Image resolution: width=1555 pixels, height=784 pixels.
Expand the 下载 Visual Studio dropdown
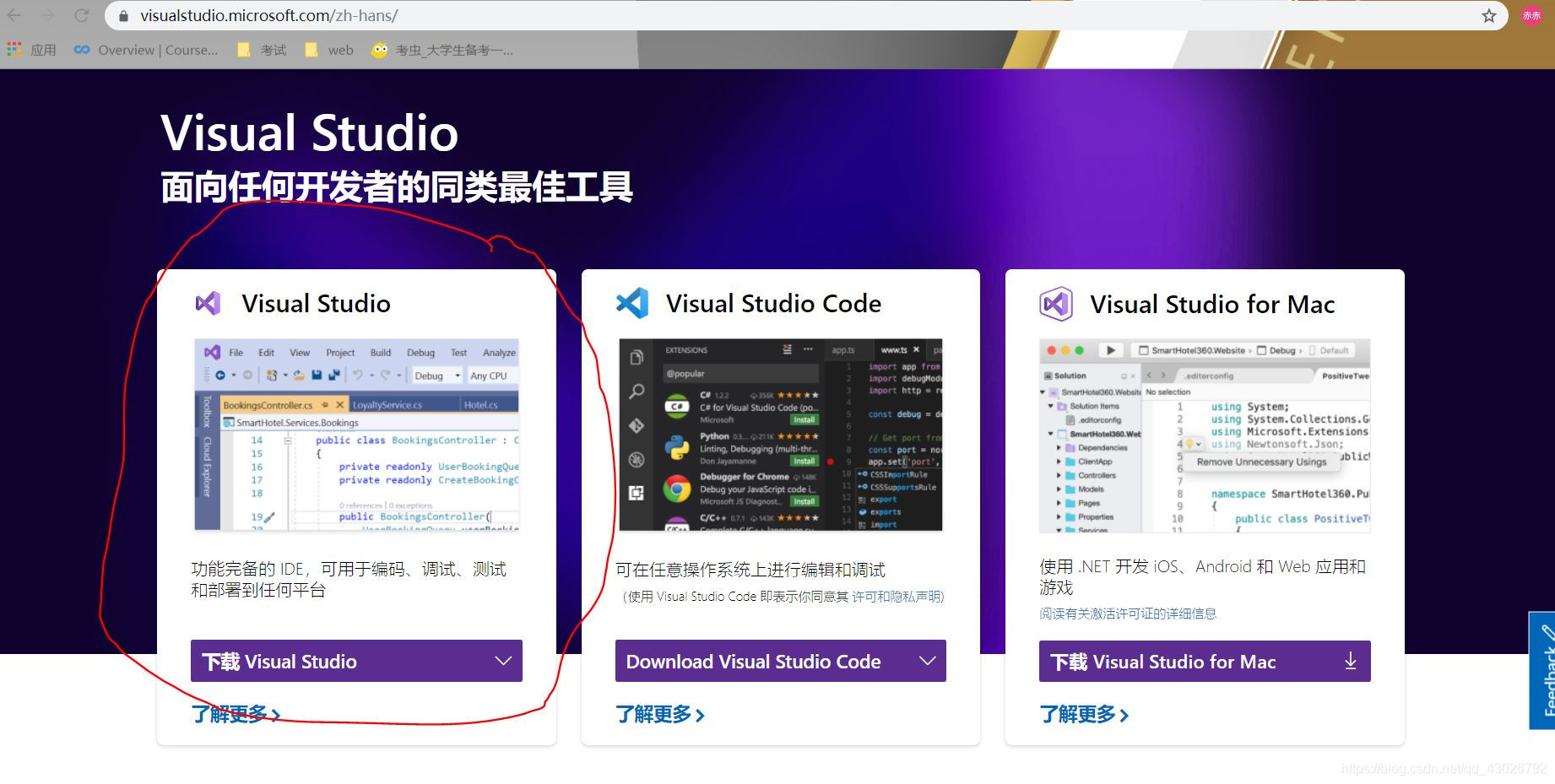coord(356,661)
